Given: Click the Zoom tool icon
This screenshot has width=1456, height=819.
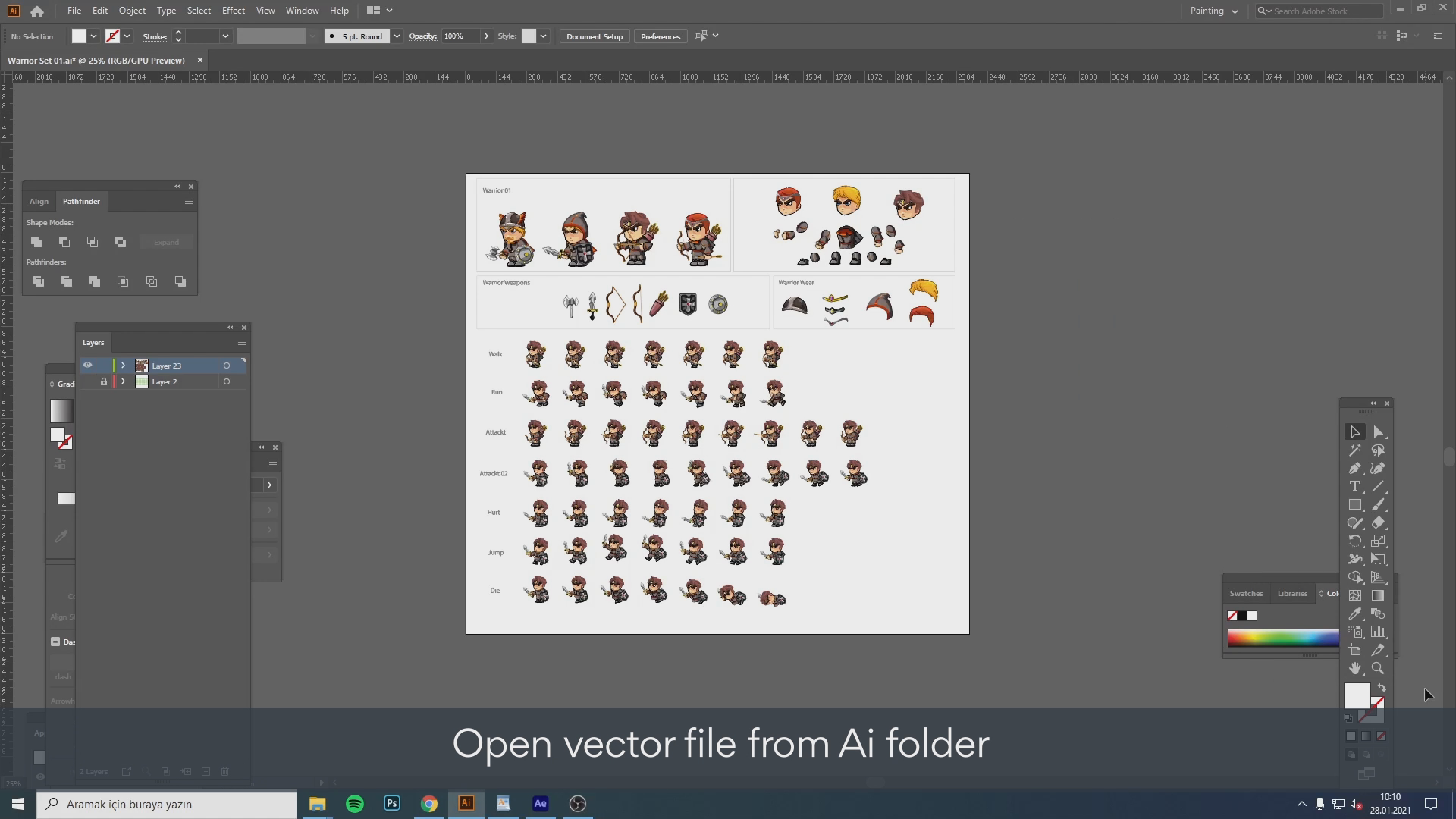Looking at the screenshot, I should 1378,668.
